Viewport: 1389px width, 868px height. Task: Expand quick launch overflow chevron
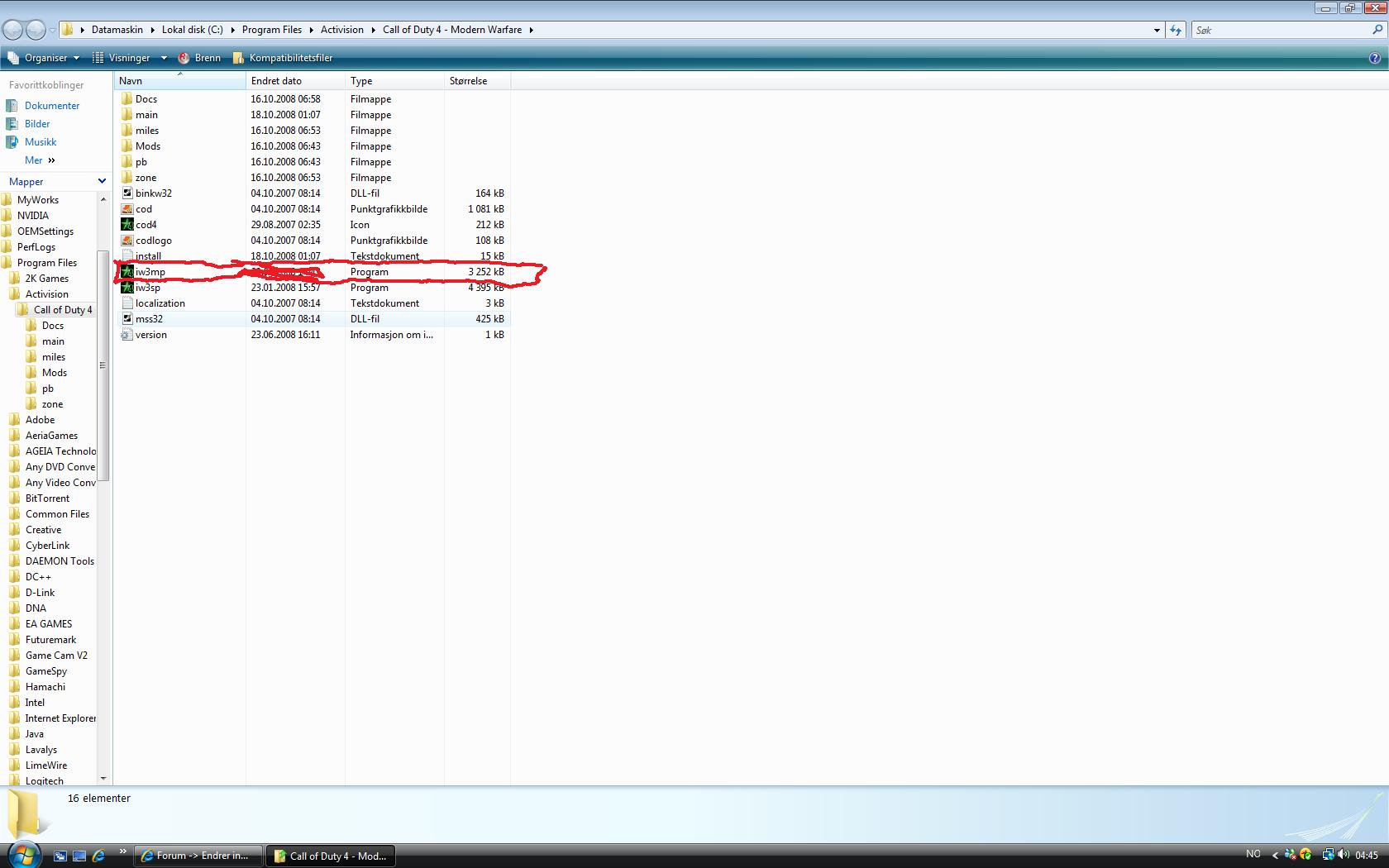coord(122,851)
